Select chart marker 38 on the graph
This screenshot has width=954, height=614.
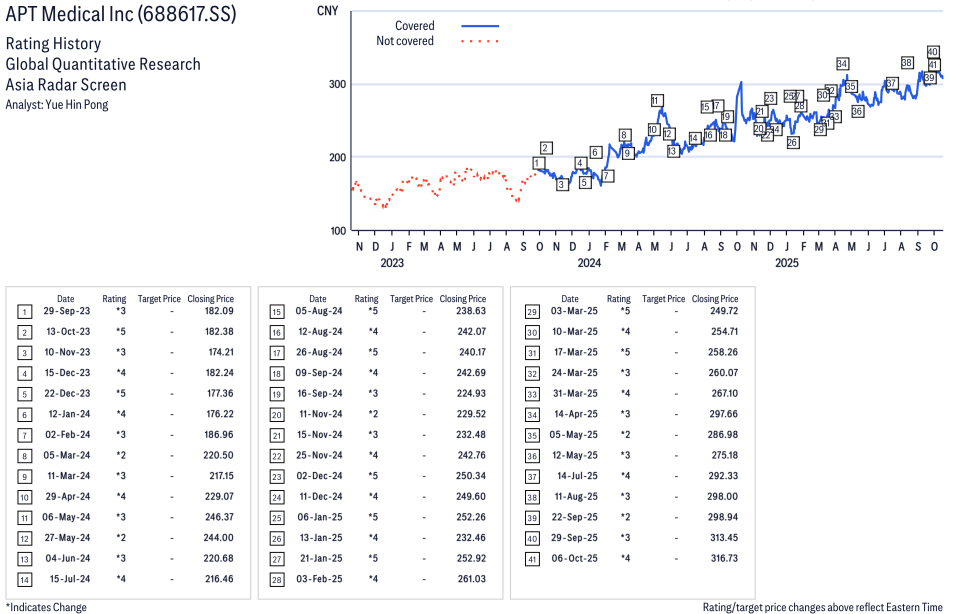point(907,63)
